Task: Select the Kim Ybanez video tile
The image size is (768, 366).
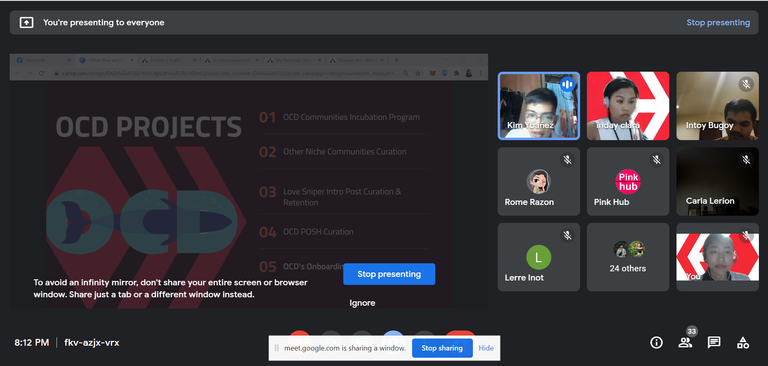Action: [539, 106]
